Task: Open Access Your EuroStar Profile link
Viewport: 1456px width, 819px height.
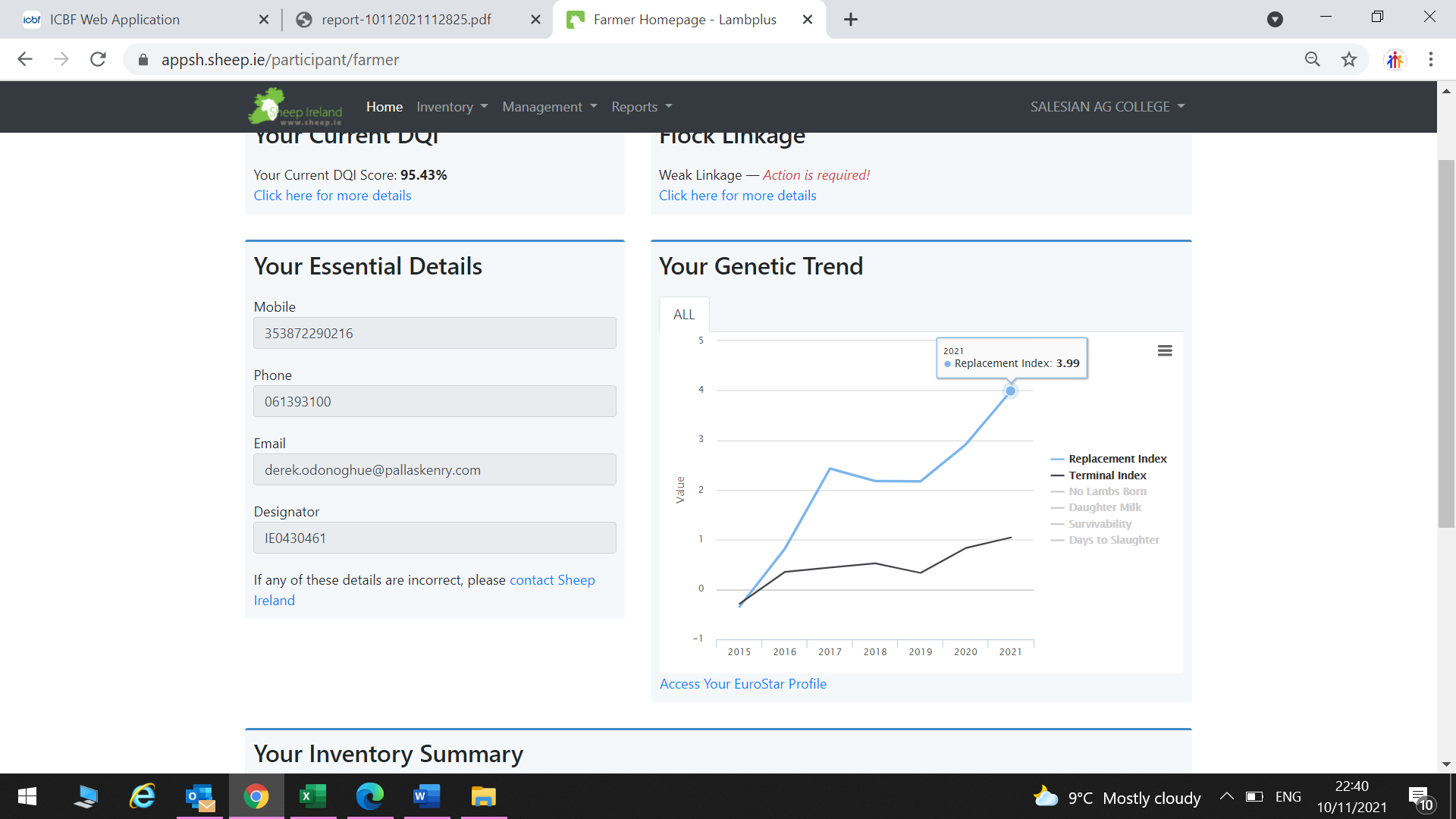Action: point(743,684)
